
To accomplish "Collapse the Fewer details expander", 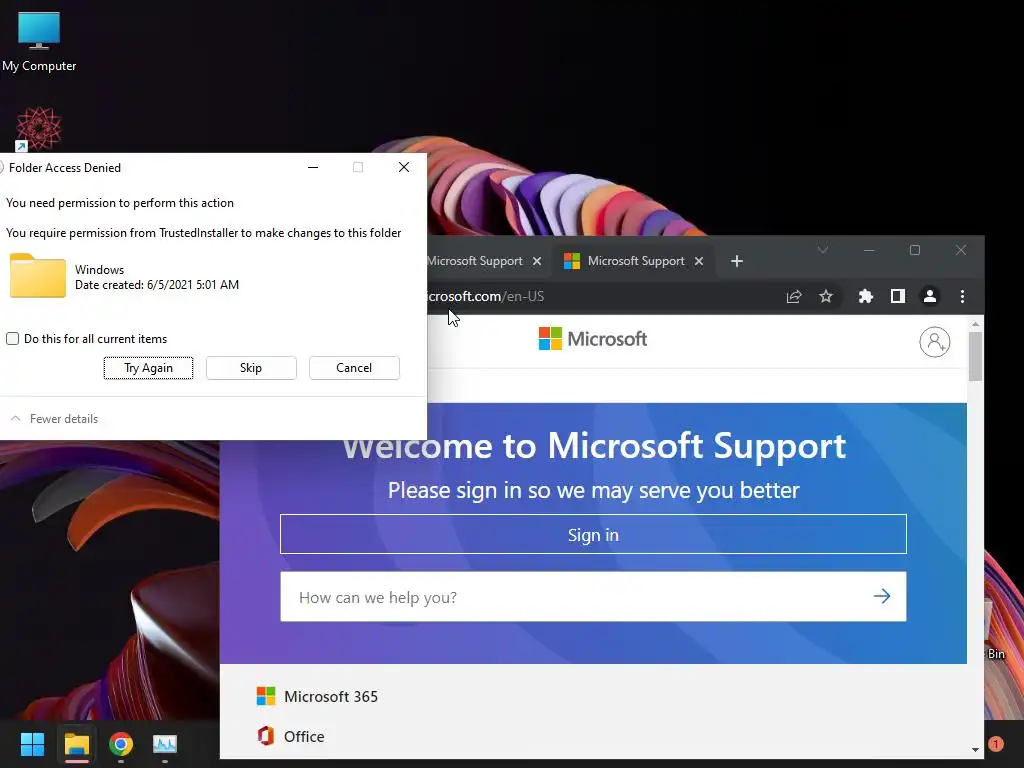I will 54,419.
